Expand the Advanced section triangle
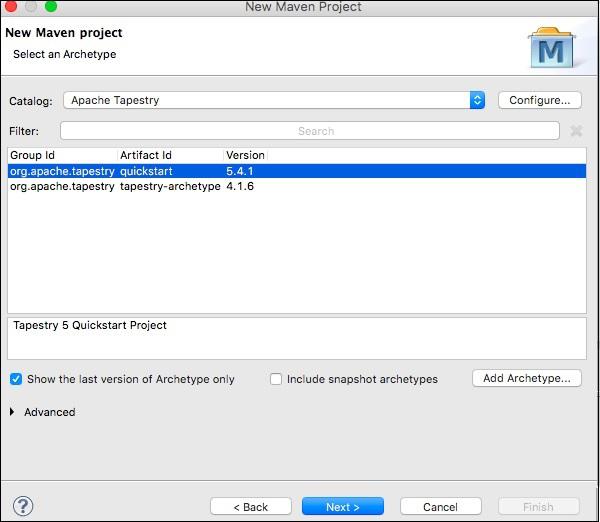Viewport: 600px width, 522px height. 12,412
